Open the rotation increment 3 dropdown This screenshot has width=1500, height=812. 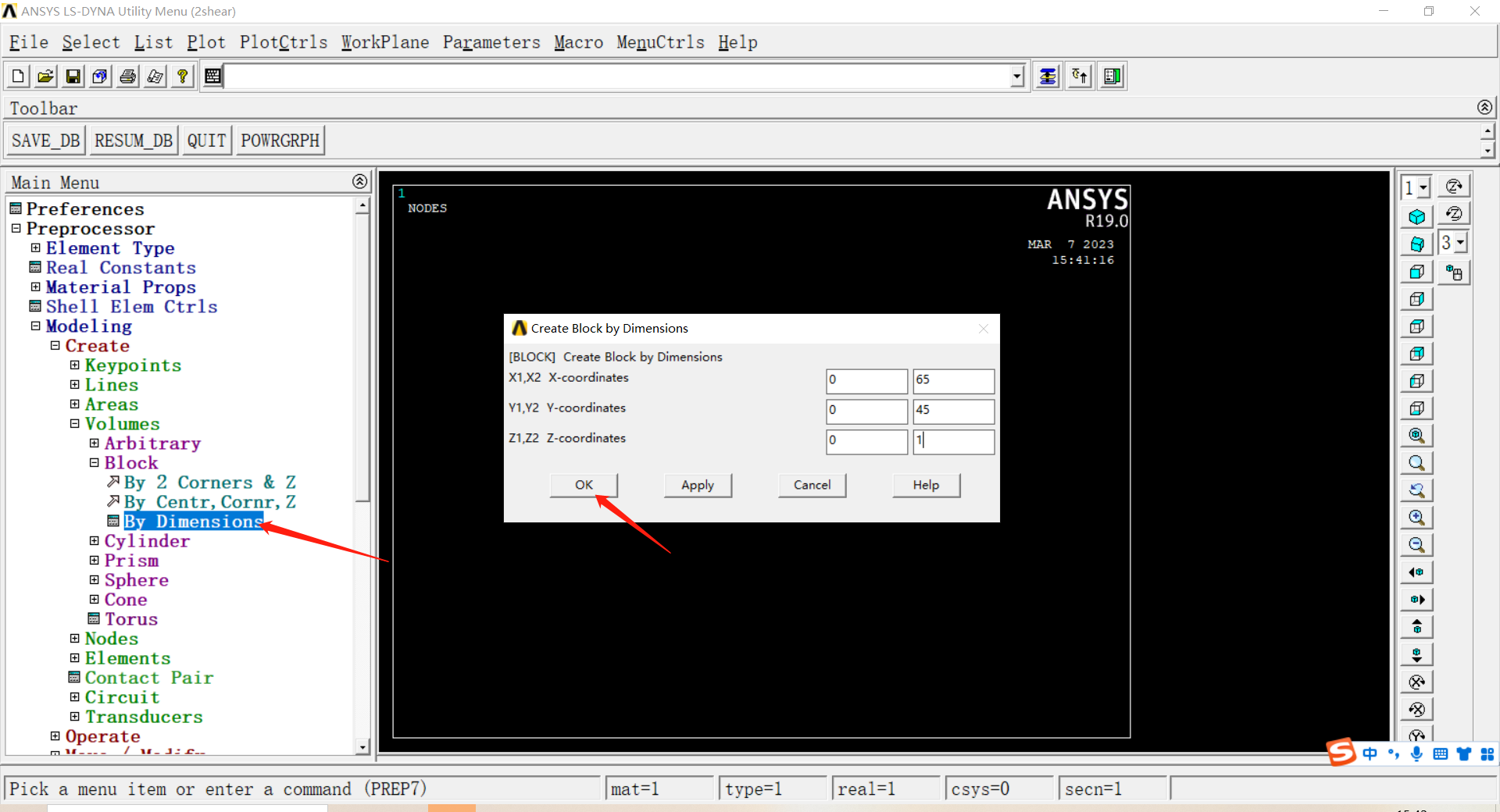click(x=1460, y=243)
